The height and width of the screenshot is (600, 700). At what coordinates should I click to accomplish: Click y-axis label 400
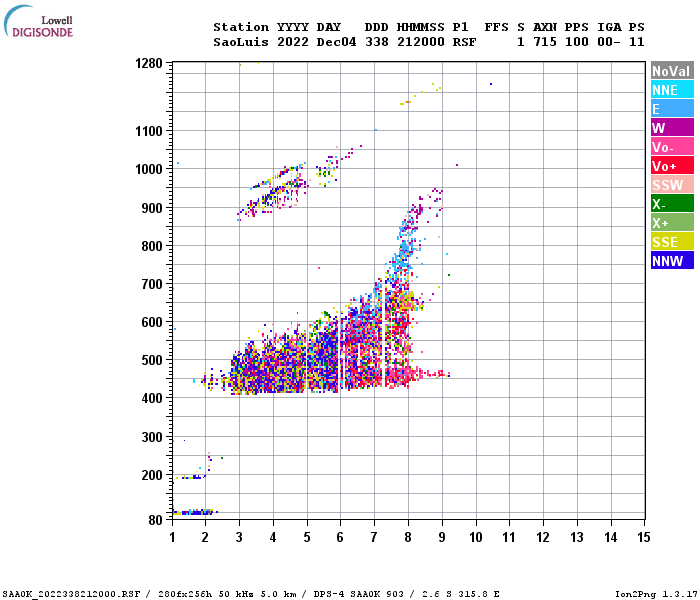tap(152, 398)
